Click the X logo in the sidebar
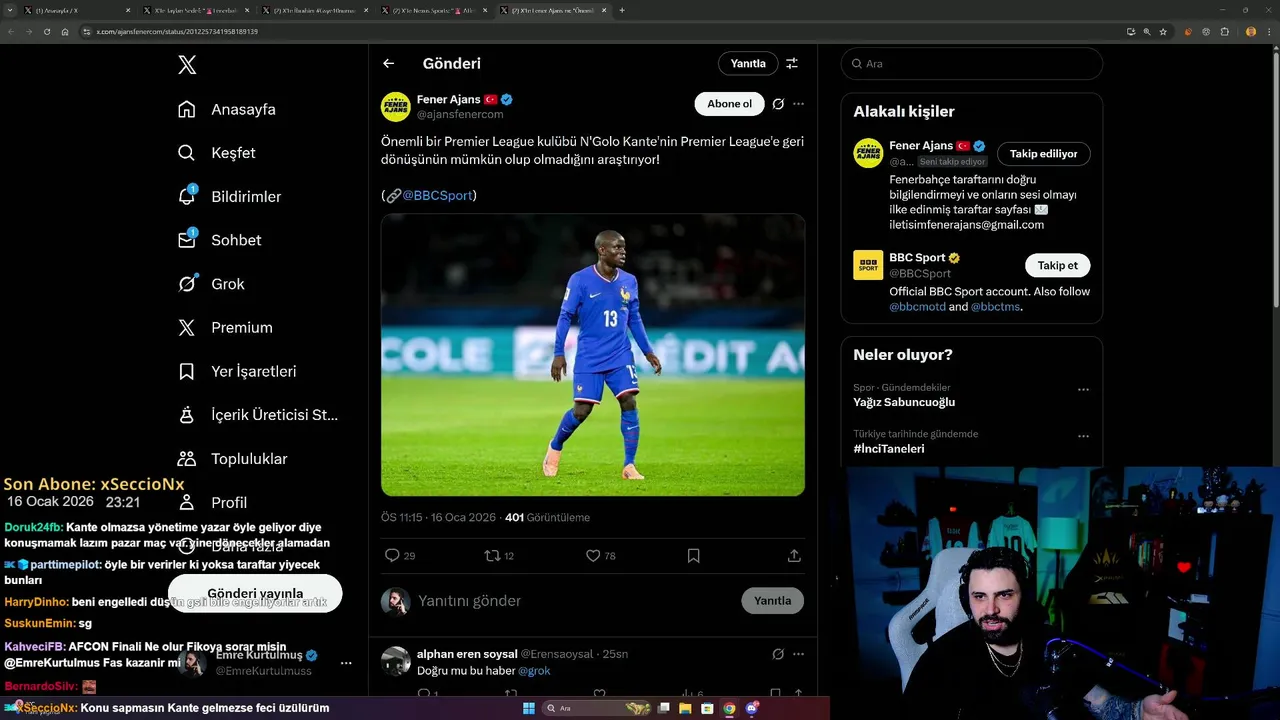This screenshot has width=1280, height=720. pos(187,65)
